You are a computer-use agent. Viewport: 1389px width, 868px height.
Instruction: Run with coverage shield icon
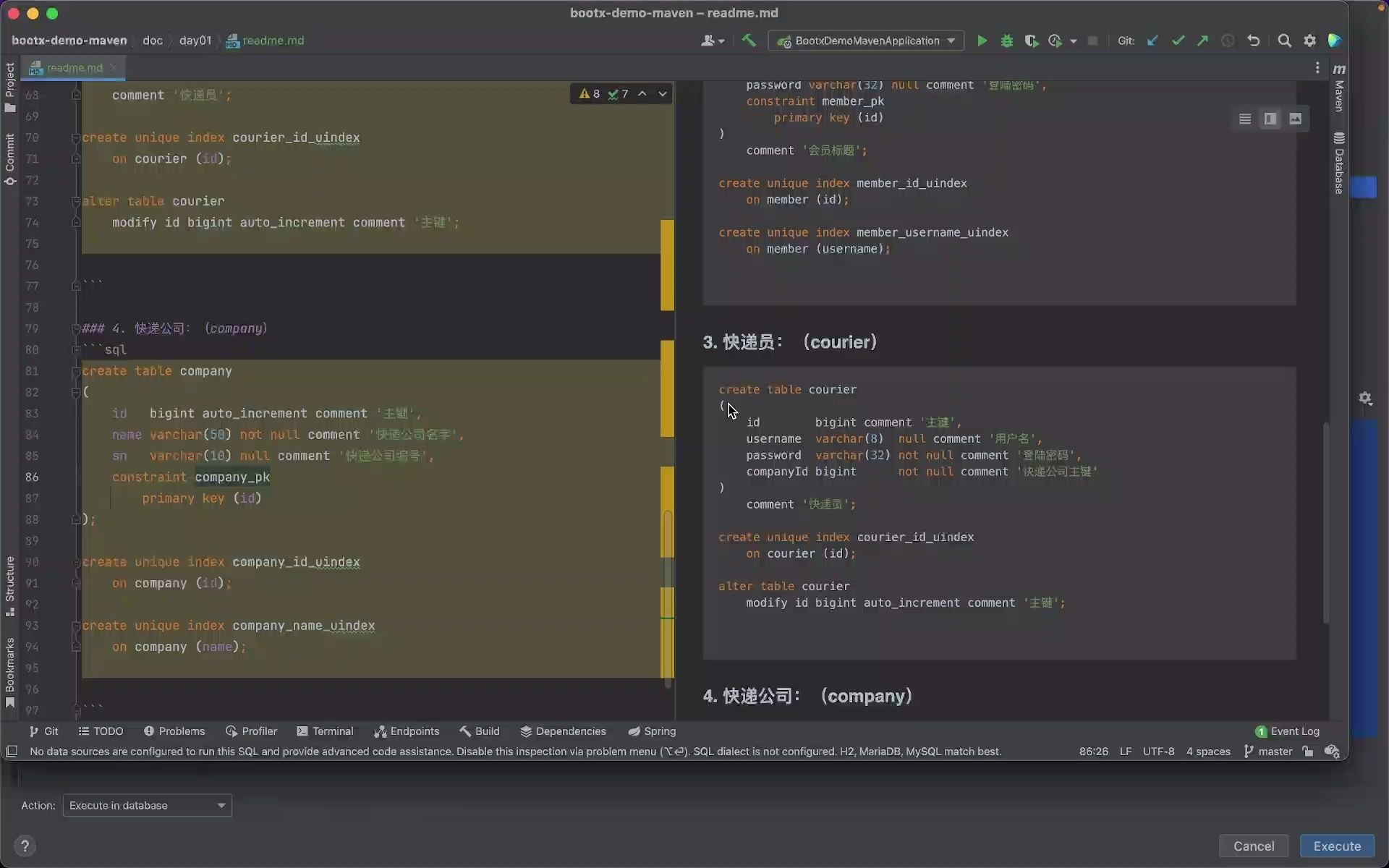1031,41
